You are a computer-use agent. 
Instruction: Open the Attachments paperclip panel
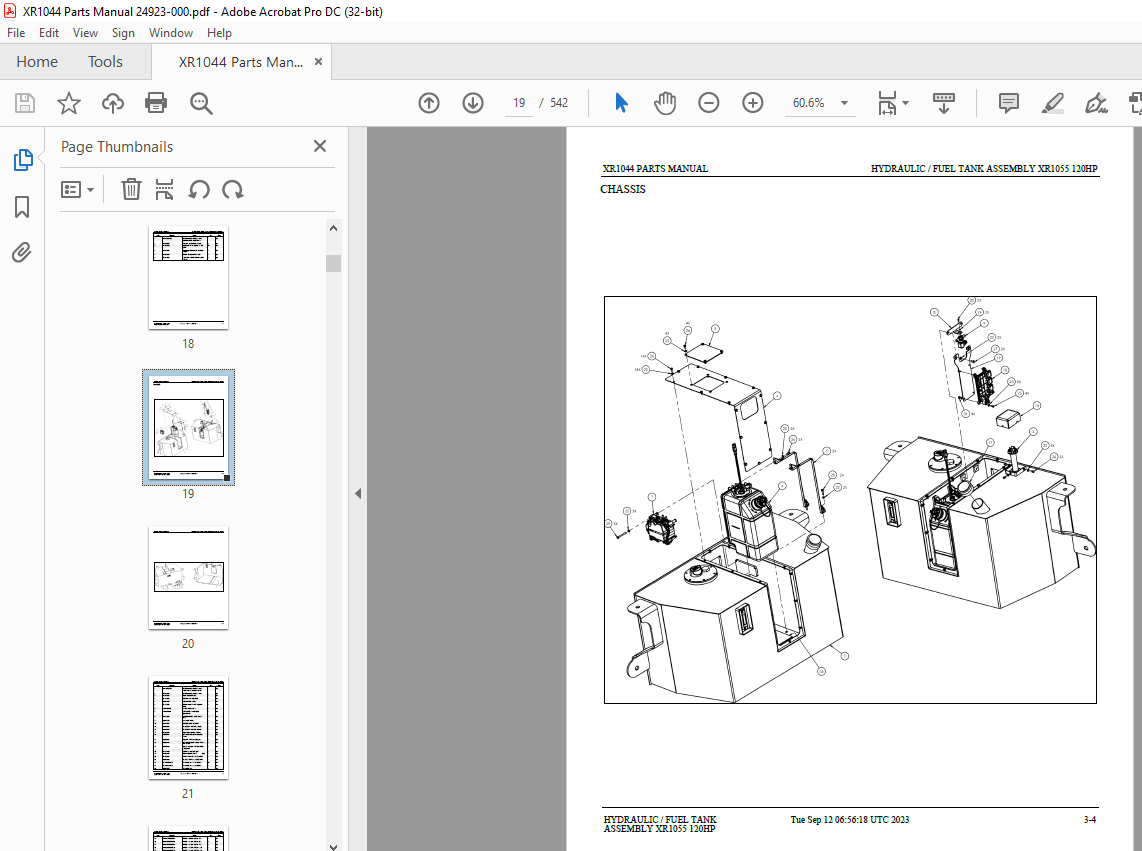[22, 253]
